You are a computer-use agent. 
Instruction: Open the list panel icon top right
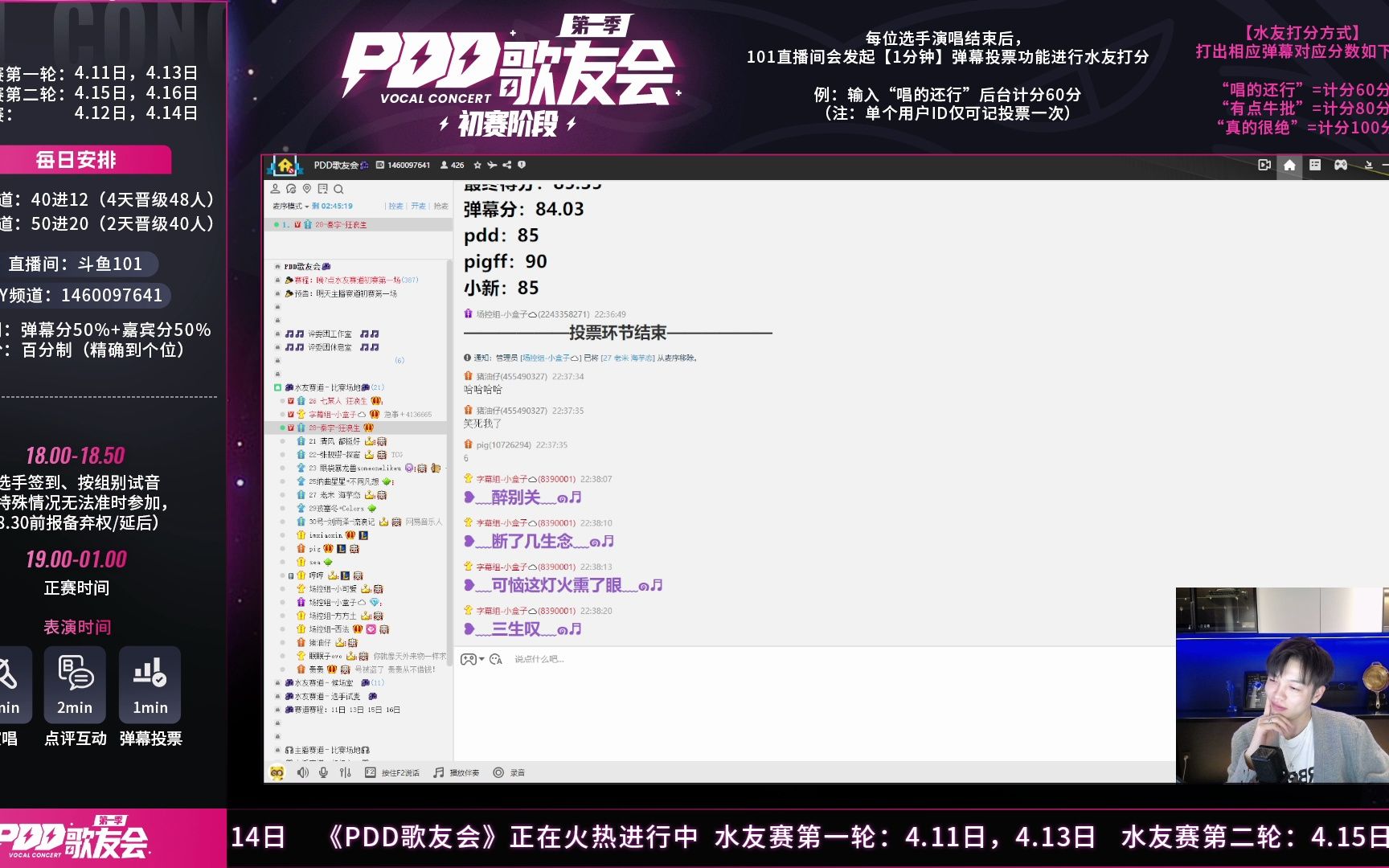[1315, 165]
